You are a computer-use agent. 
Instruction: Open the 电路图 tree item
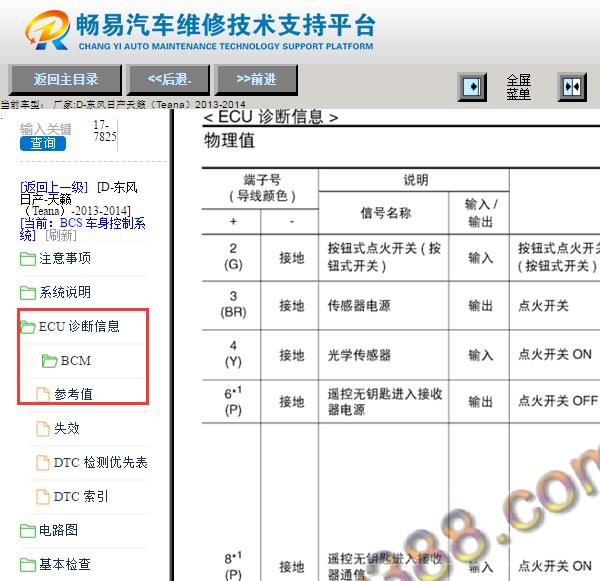tap(59, 530)
